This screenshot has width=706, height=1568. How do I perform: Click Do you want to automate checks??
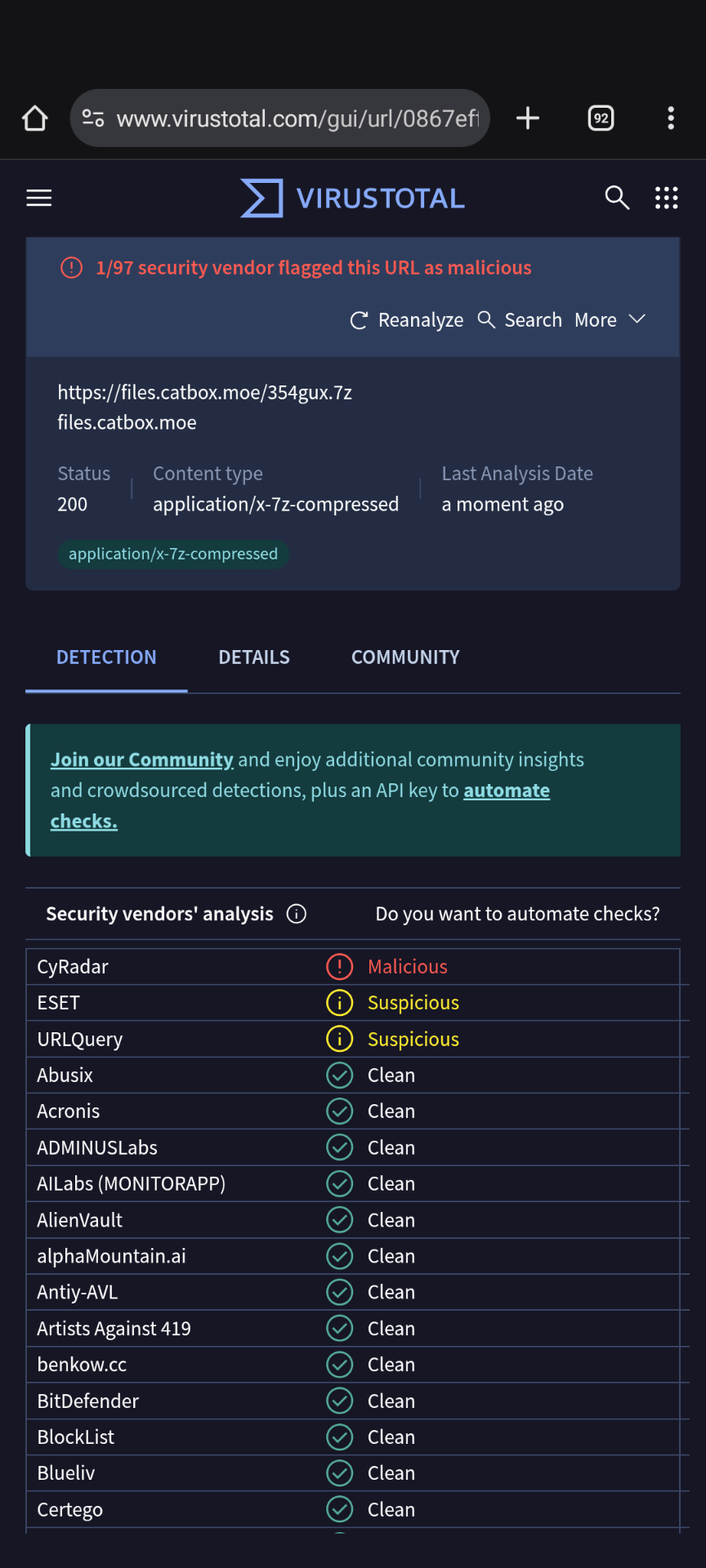517,914
